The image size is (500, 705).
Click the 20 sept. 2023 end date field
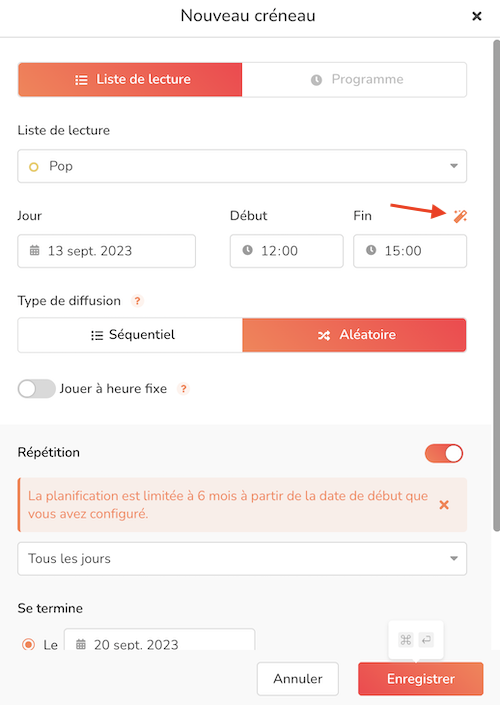click(160, 640)
